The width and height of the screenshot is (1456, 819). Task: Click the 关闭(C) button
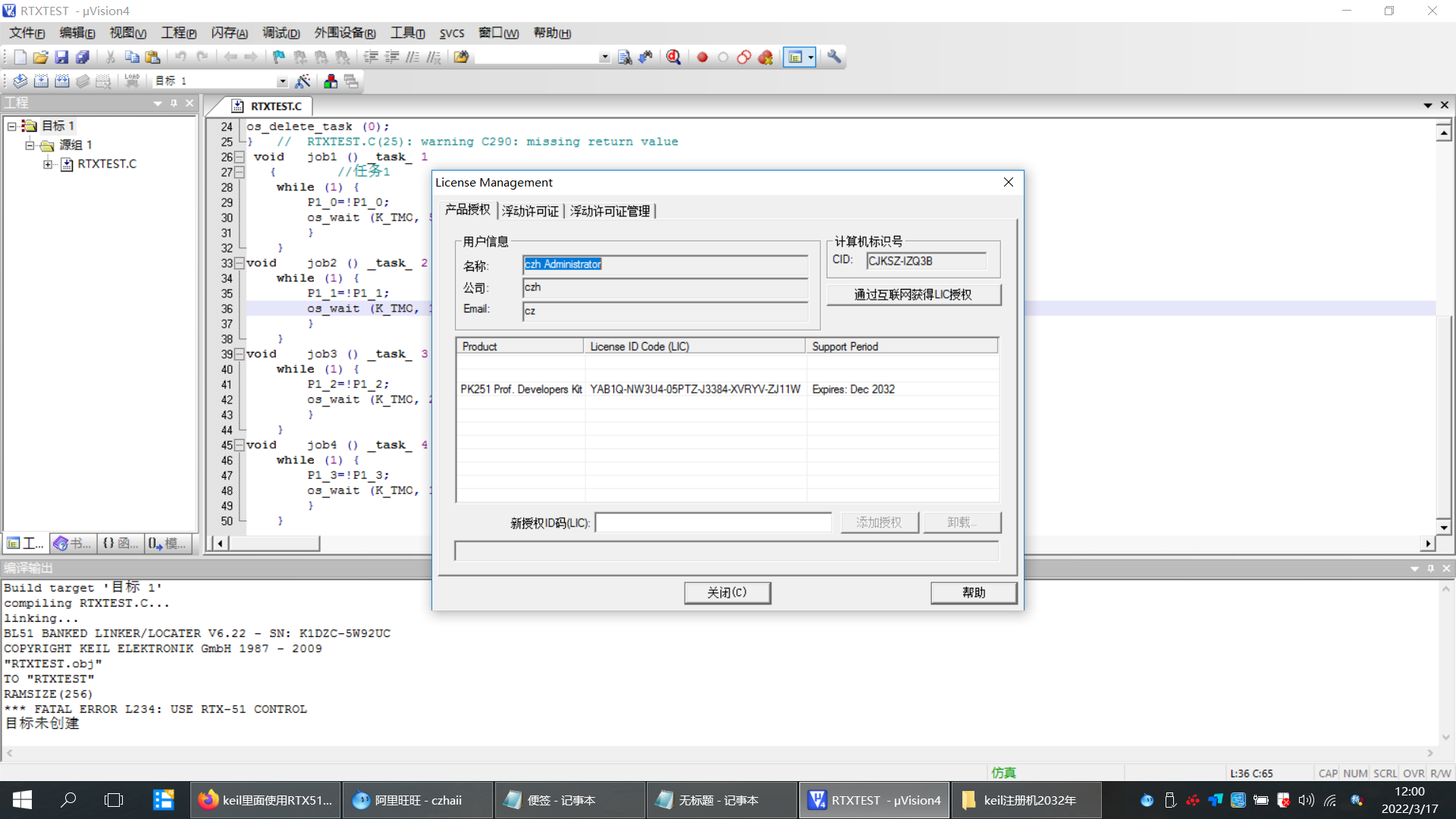coord(727,592)
